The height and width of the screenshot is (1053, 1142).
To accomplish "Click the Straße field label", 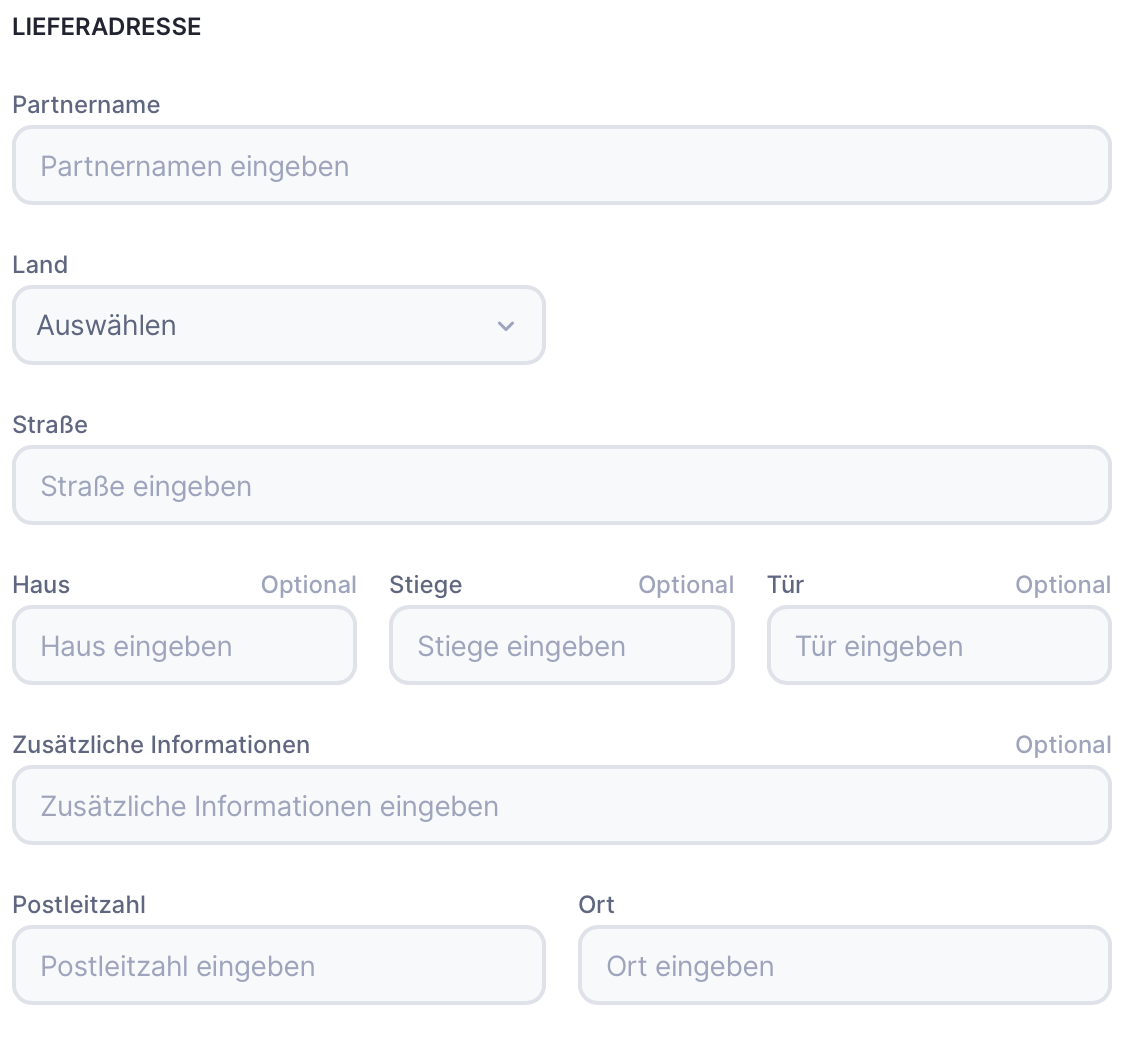I will pos(50,425).
